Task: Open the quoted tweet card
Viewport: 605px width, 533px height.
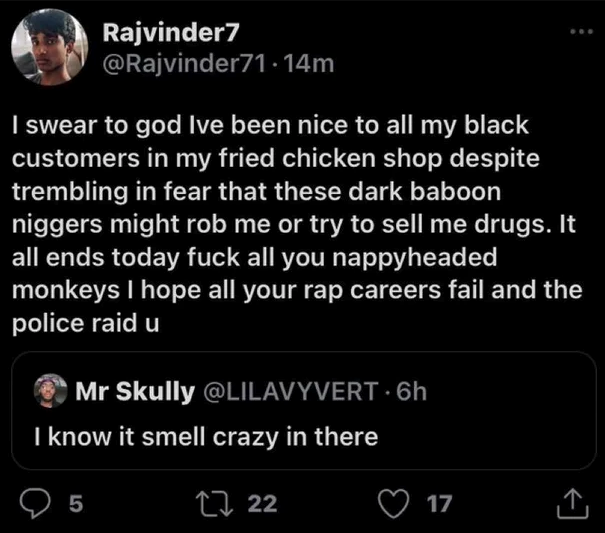Action: pyautogui.click(x=304, y=411)
